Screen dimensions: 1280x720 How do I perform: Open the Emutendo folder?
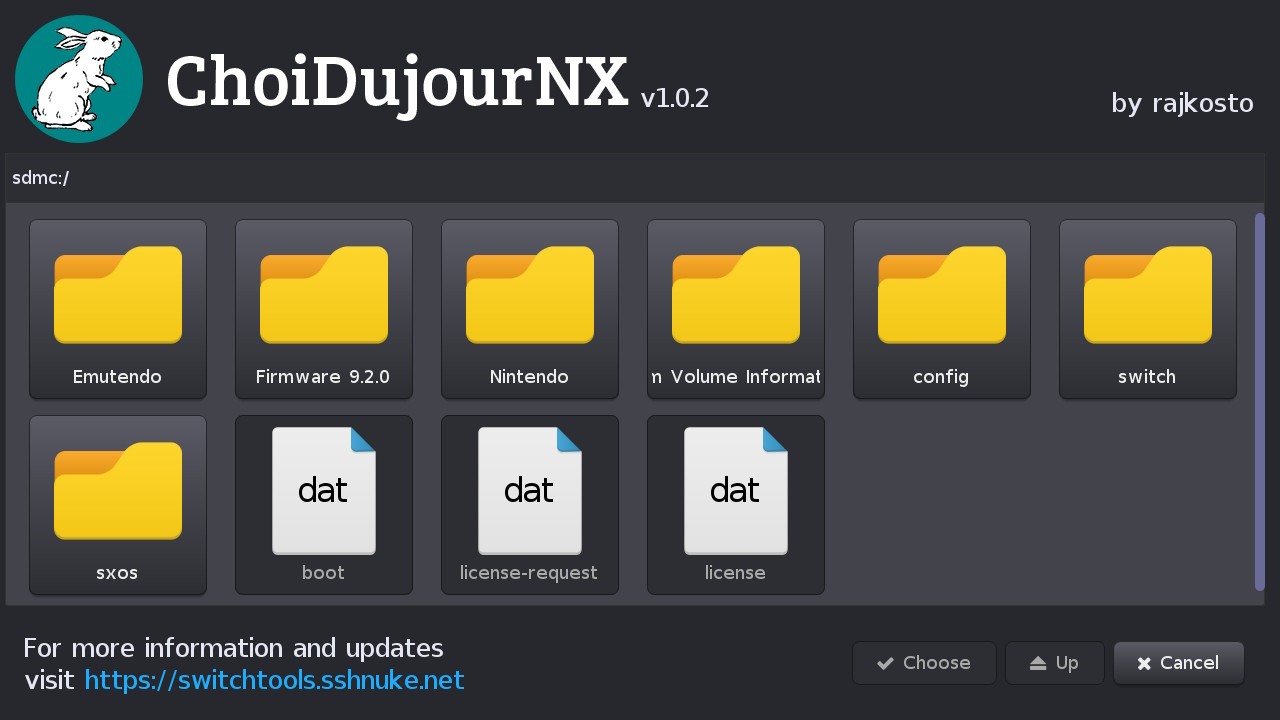click(x=118, y=309)
